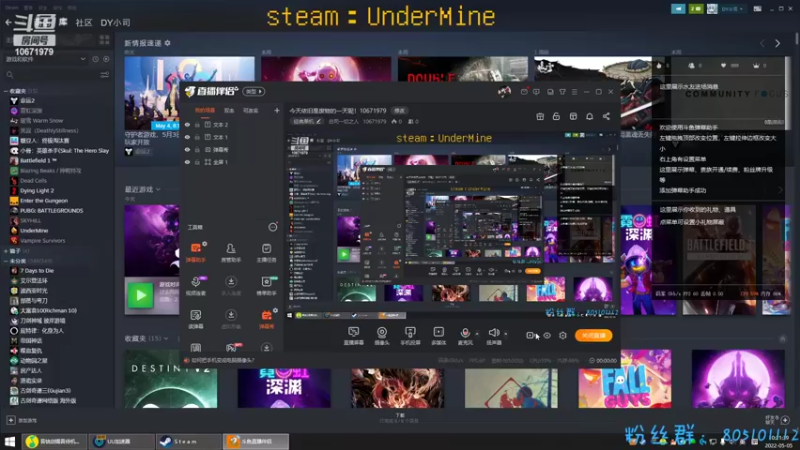Open 新情报速递 settings gear
Image resolution: width=800 pixels, height=450 pixels.
167,43
